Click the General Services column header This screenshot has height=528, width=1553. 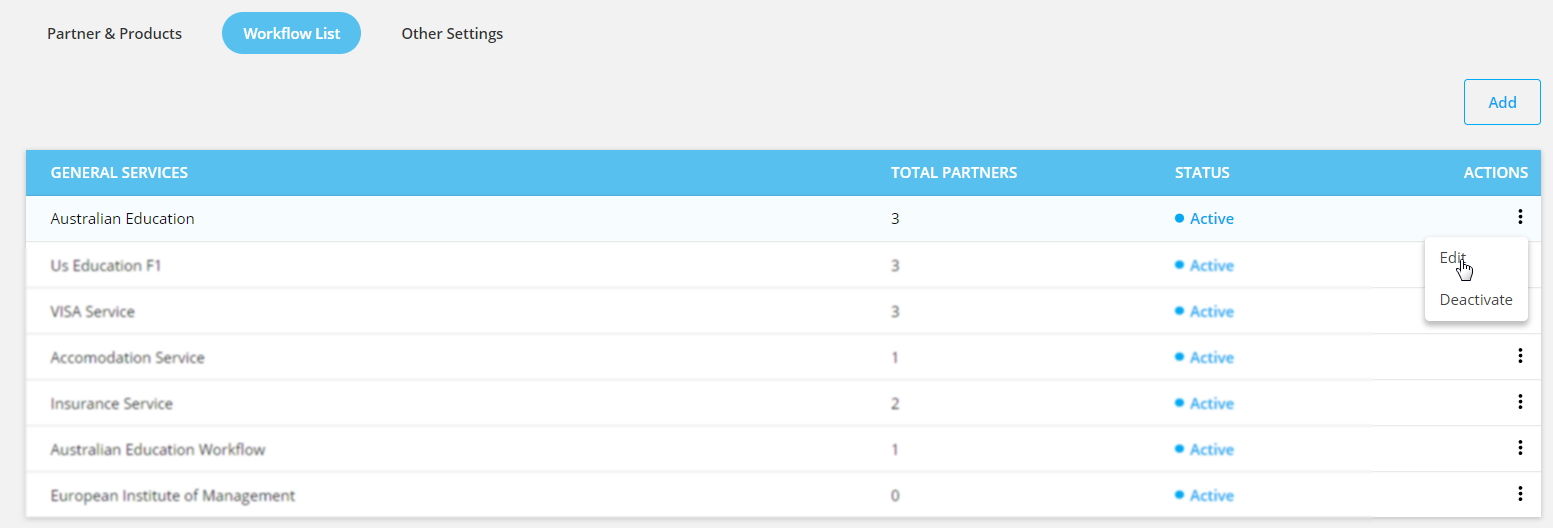point(119,172)
